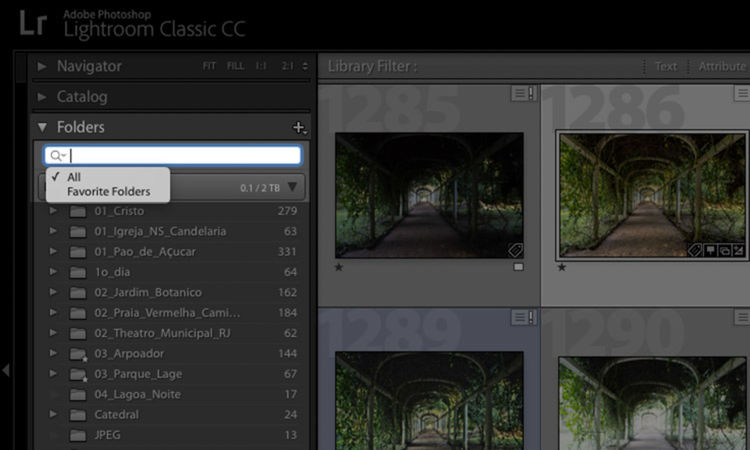The height and width of the screenshot is (450, 750).
Task: Open the Navigator zoom ratio stepper
Action: tap(305, 66)
